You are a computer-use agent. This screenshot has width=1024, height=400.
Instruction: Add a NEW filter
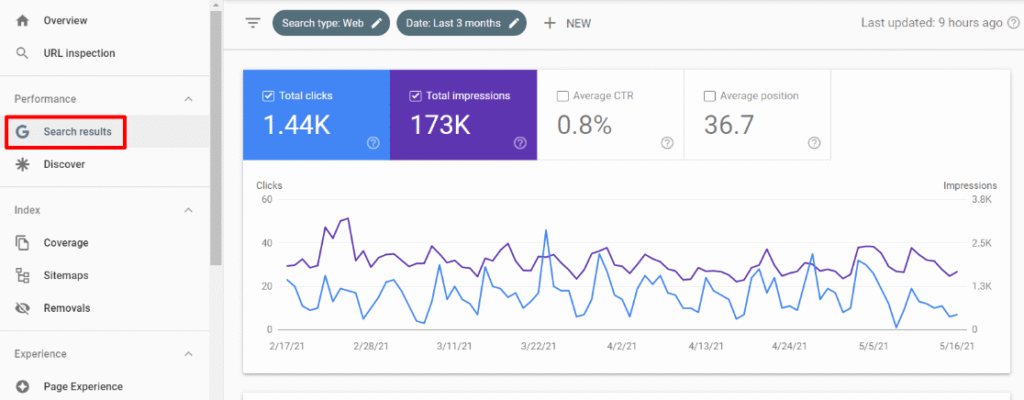point(568,23)
